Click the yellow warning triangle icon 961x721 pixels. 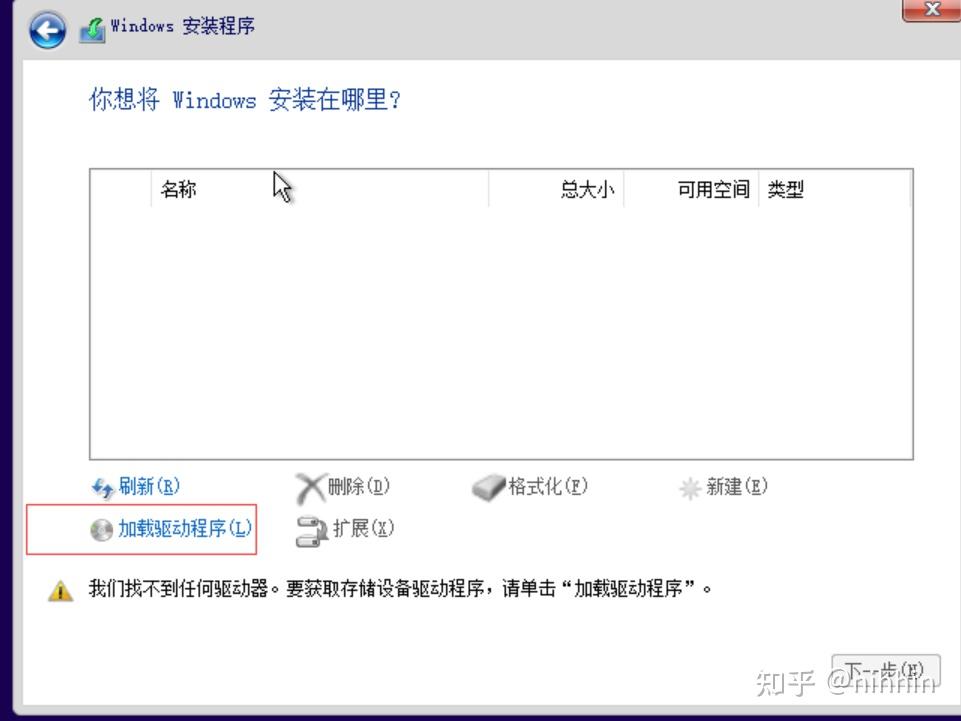point(61,591)
